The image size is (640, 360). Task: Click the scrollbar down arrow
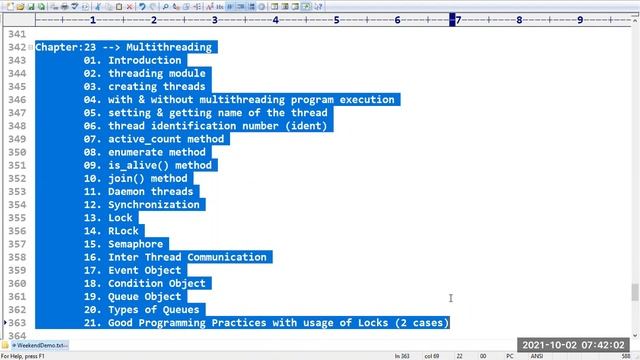635,336
